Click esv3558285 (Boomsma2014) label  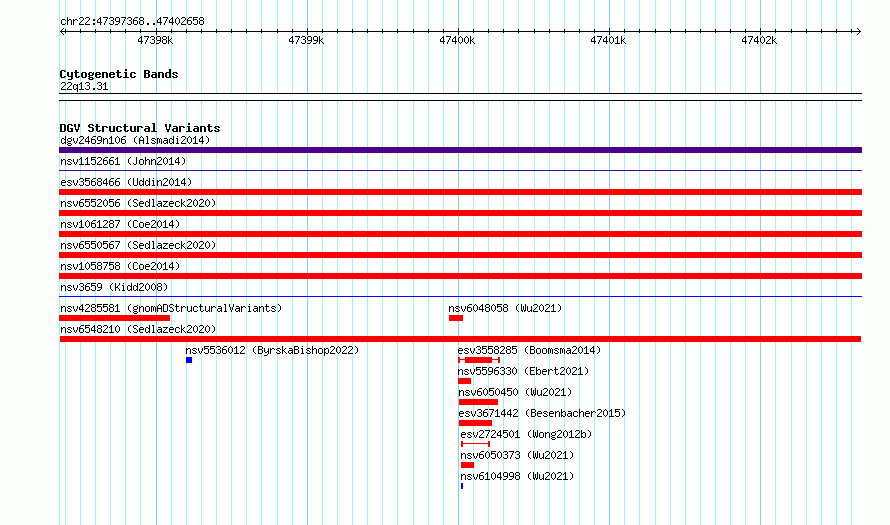pyautogui.click(x=529, y=350)
